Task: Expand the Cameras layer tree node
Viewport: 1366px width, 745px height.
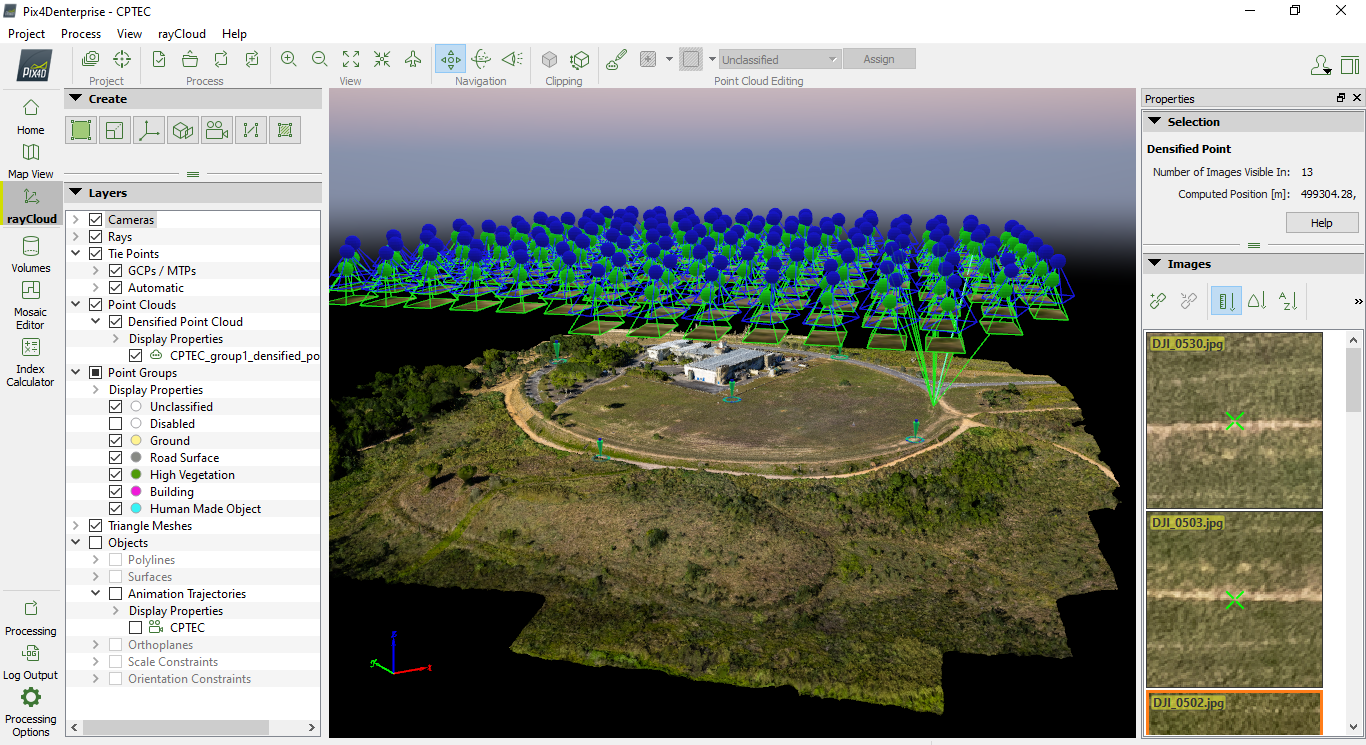Action: 76,220
